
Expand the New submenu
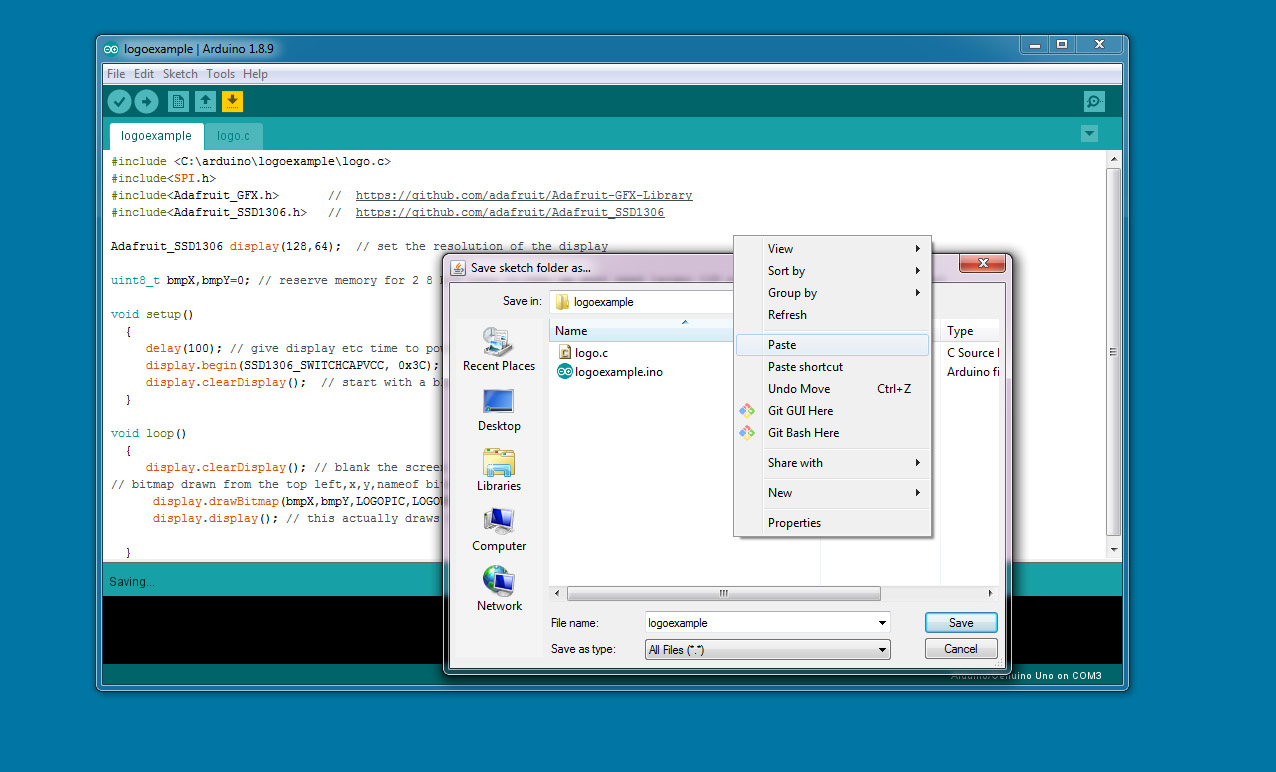point(833,493)
